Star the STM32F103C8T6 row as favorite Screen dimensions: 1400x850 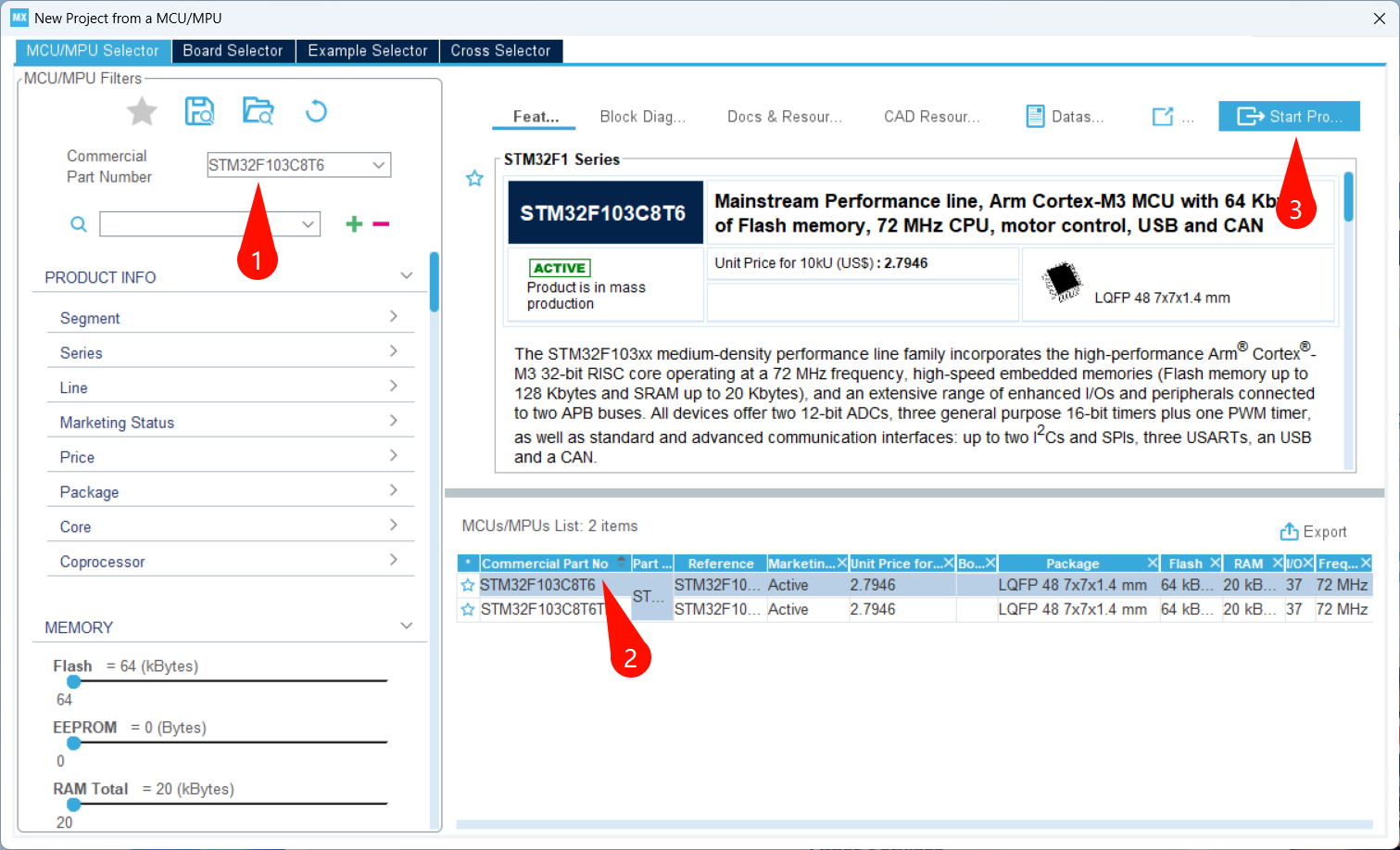468,586
